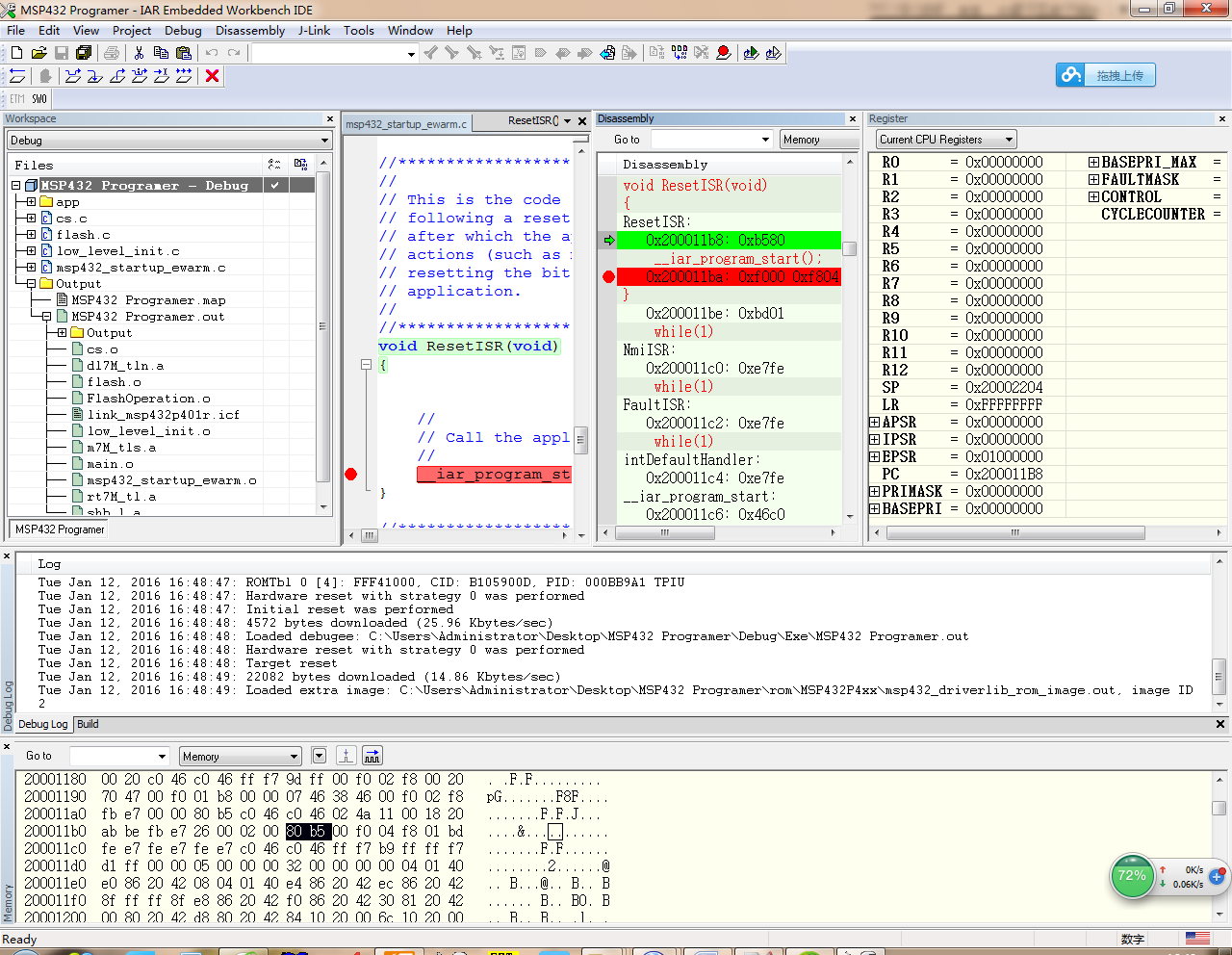Toggle the SWO trace button
This screenshot has height=955, width=1232.
[39, 99]
